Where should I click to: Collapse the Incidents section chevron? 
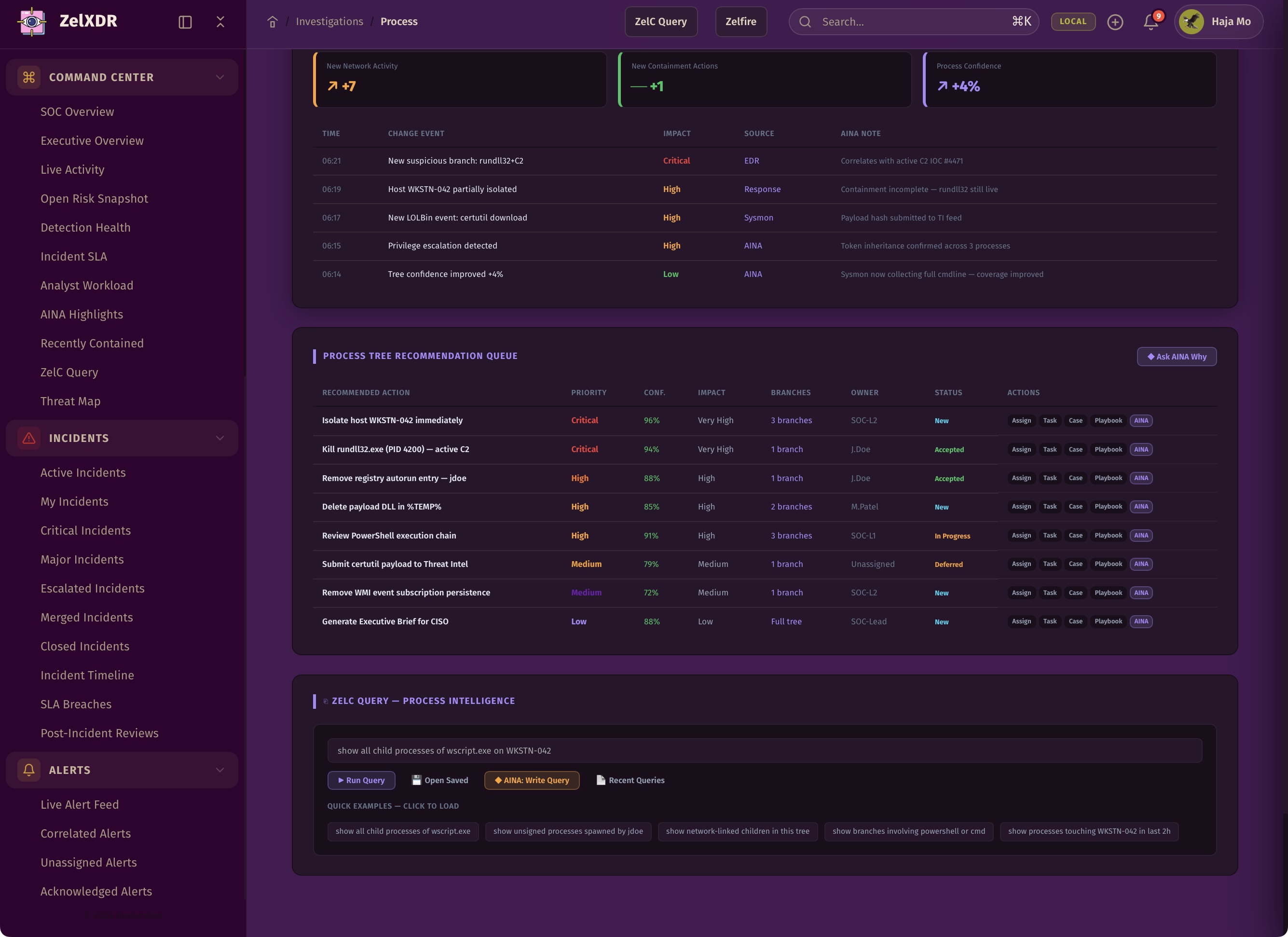click(x=220, y=438)
